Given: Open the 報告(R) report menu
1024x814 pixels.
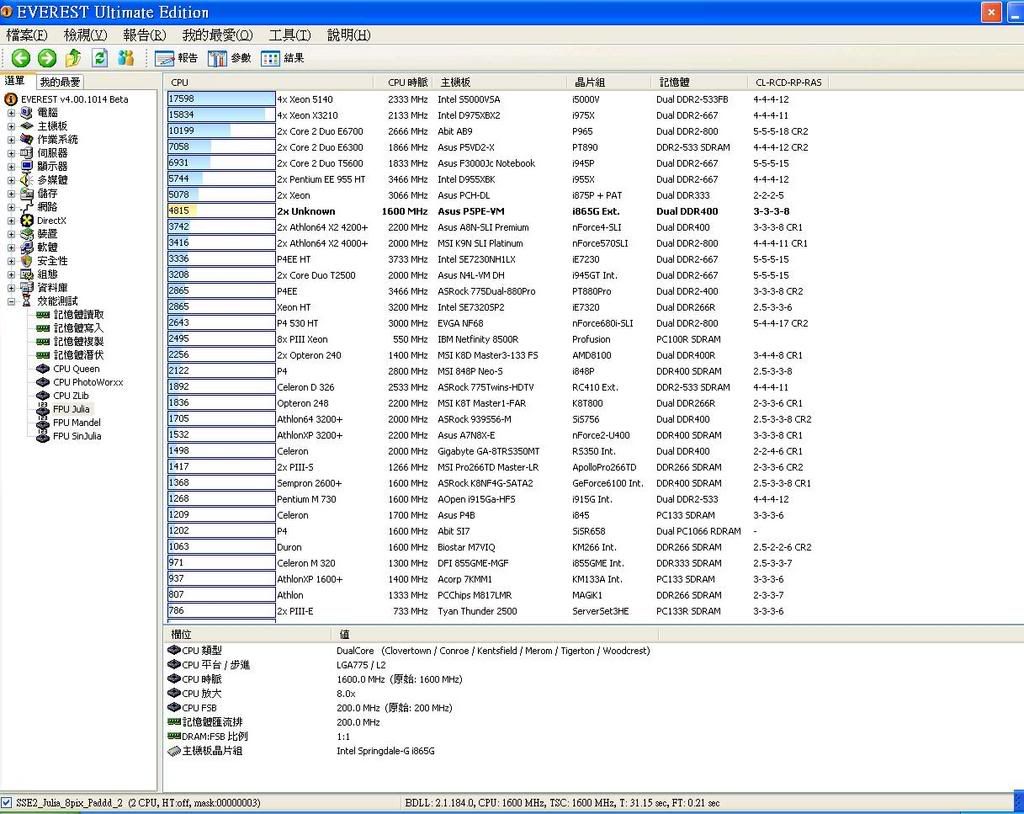Looking at the screenshot, I should (144, 35).
